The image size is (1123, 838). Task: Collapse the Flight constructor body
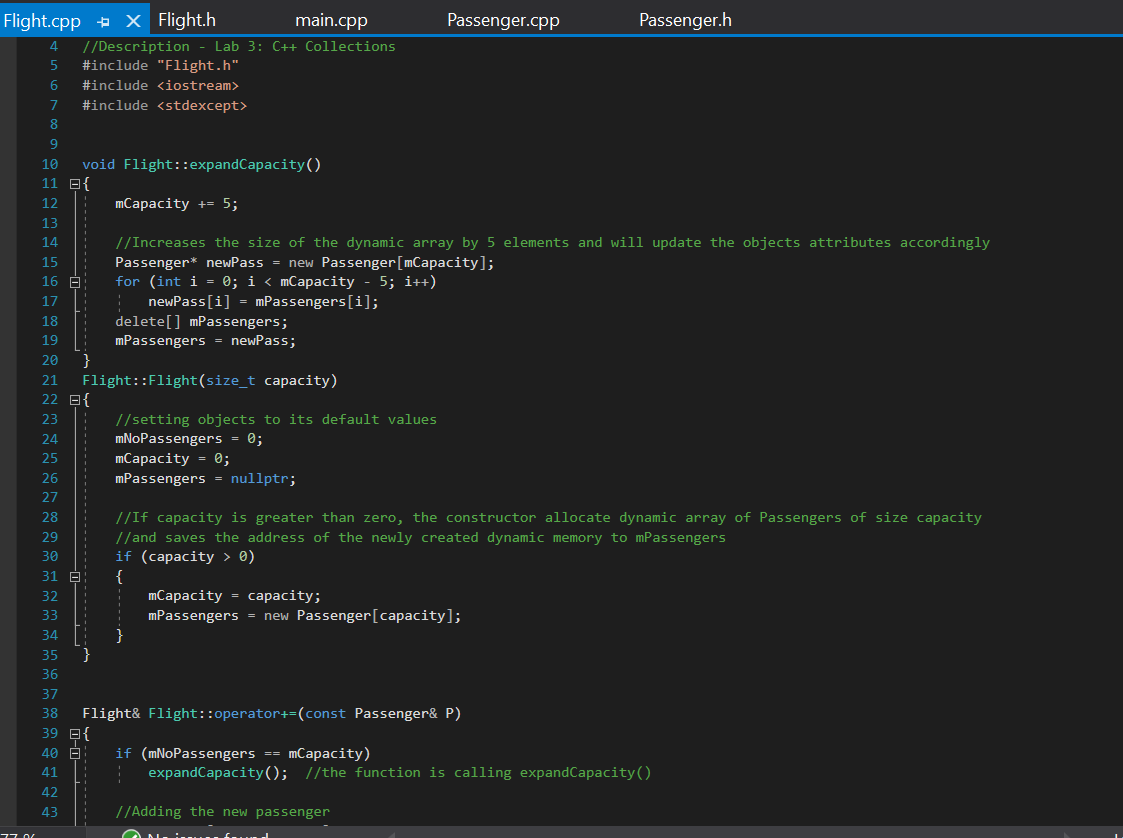click(x=75, y=399)
